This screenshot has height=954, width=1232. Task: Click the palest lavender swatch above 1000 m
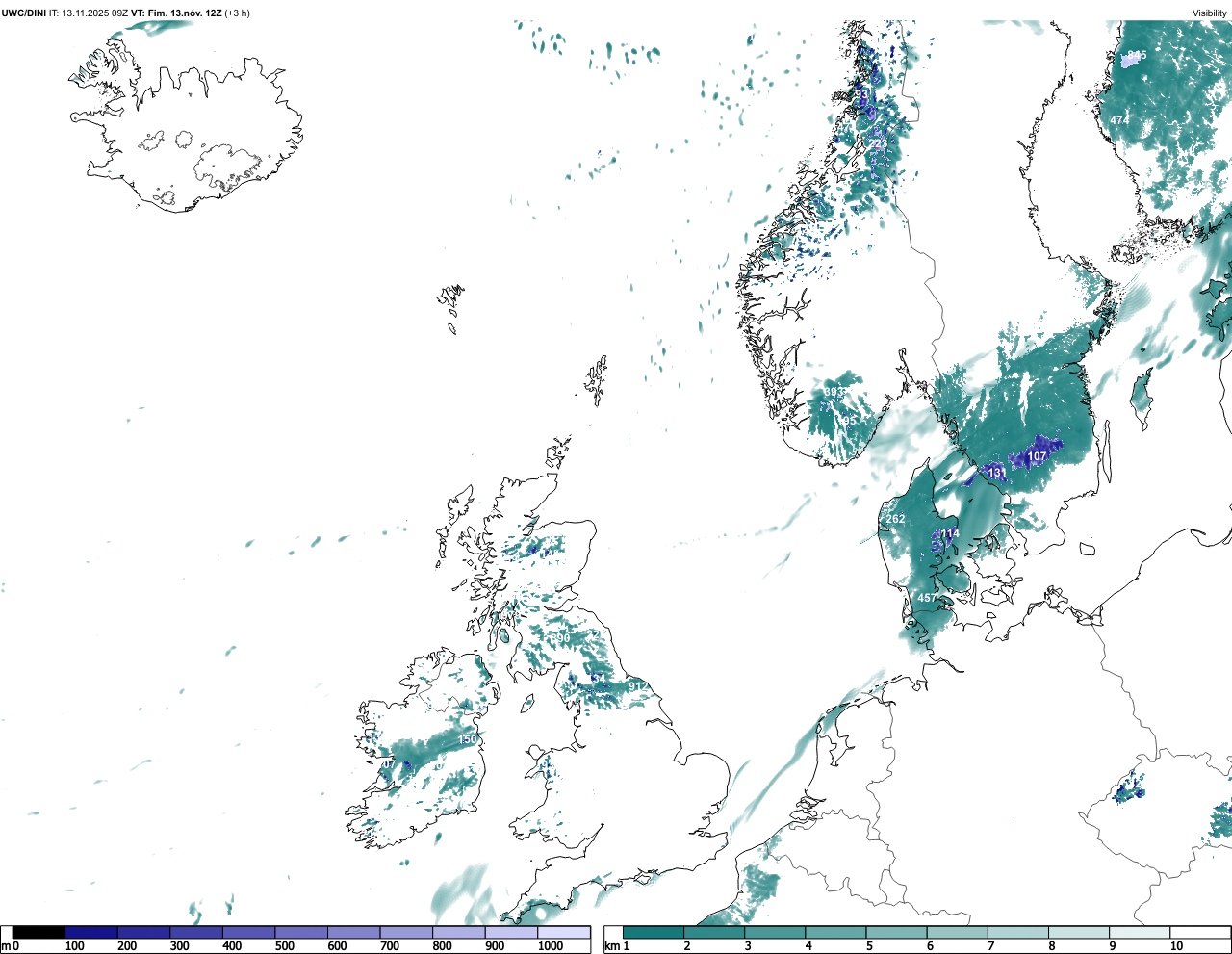[564, 932]
